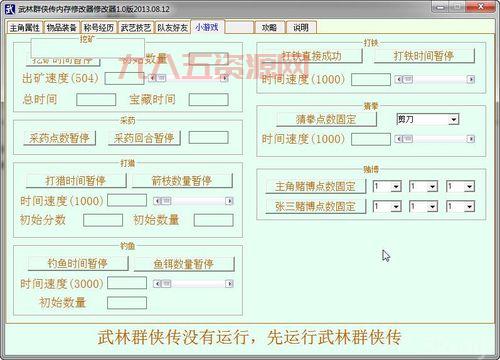Click left arrow of 出矿速度 slider

pos(152,78)
